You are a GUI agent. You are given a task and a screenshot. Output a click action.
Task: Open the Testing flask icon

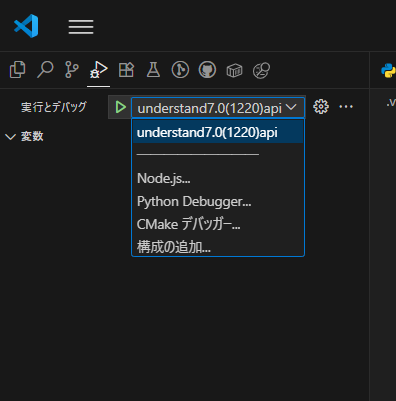point(153,70)
